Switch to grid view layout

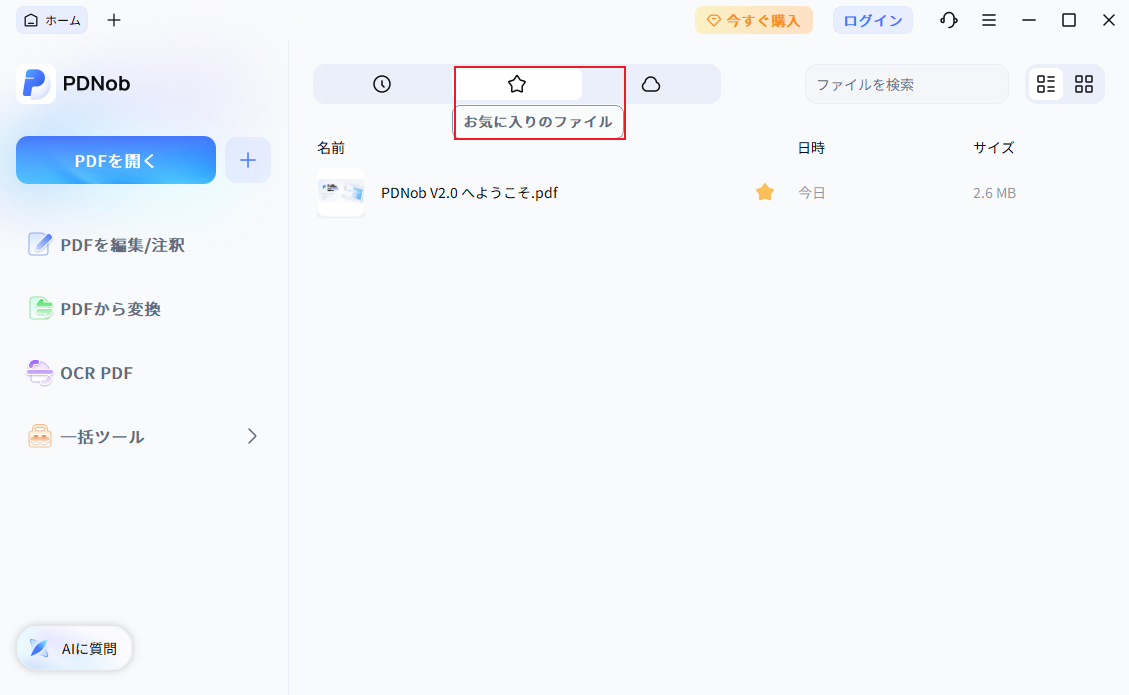[1083, 83]
